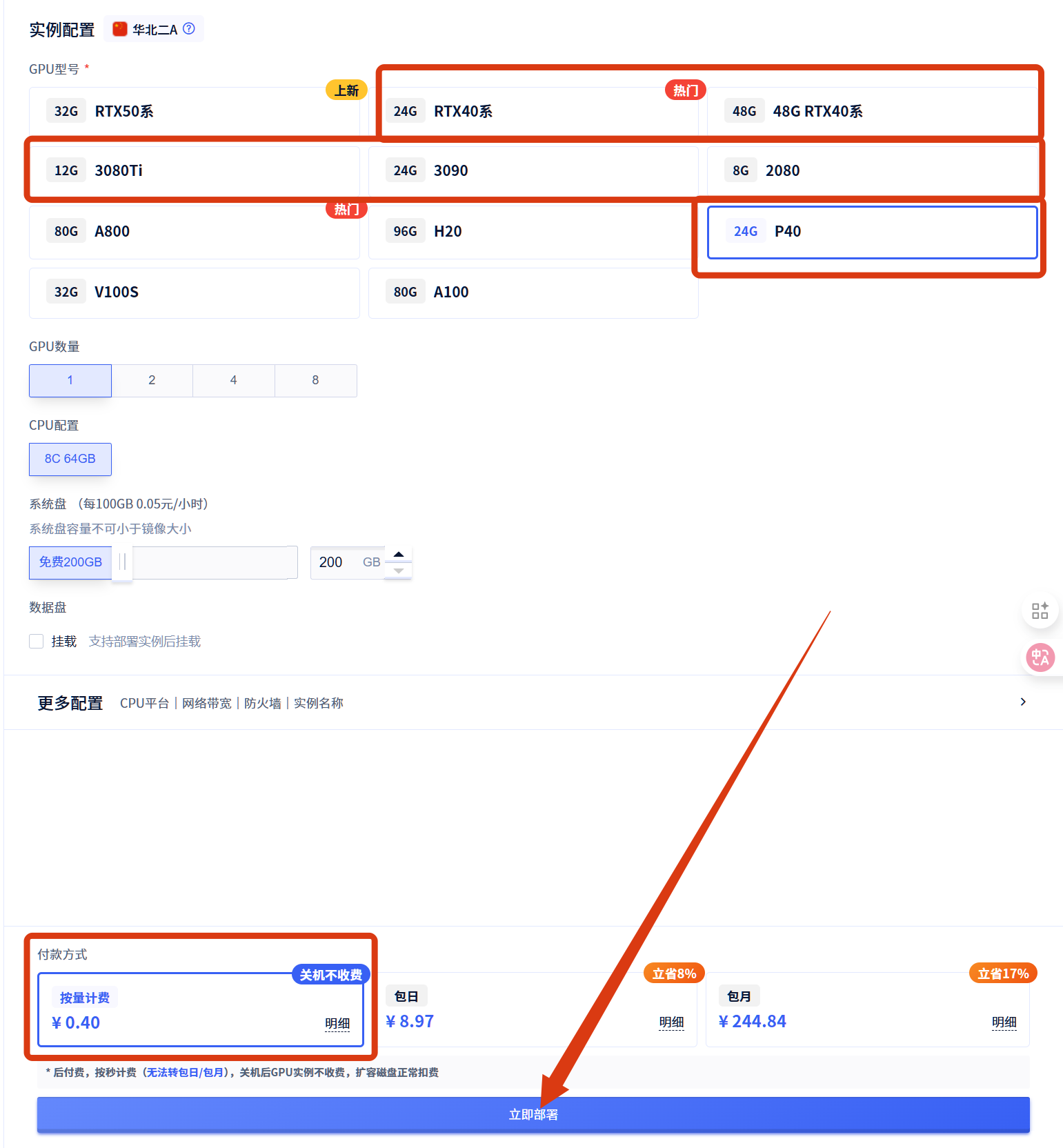Image resolution: width=1063 pixels, height=1148 pixels.
Task: Click the 免费200GB slider segment
Action: (70, 562)
